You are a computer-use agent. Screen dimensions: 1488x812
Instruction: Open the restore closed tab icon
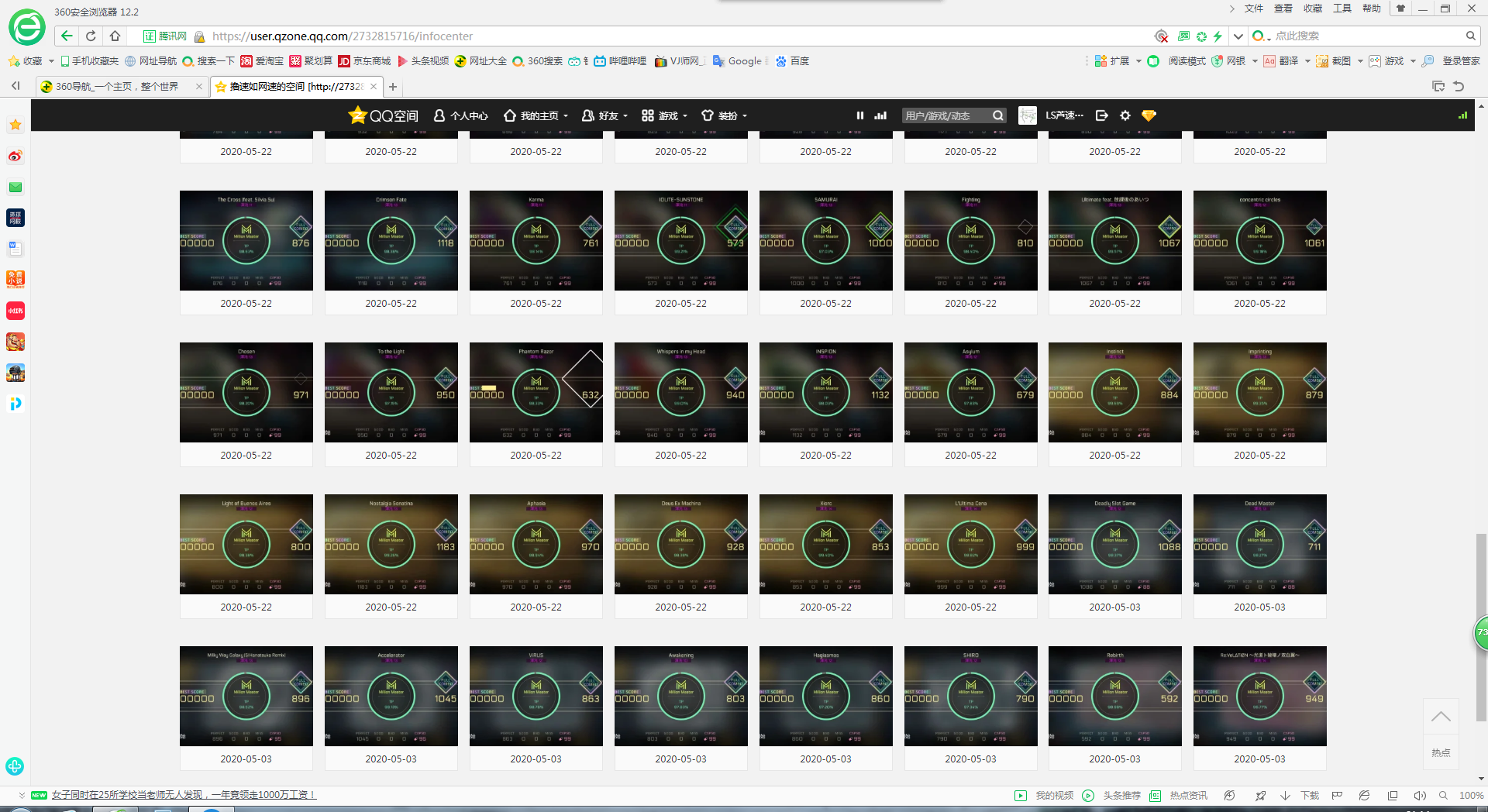[x=1459, y=86]
